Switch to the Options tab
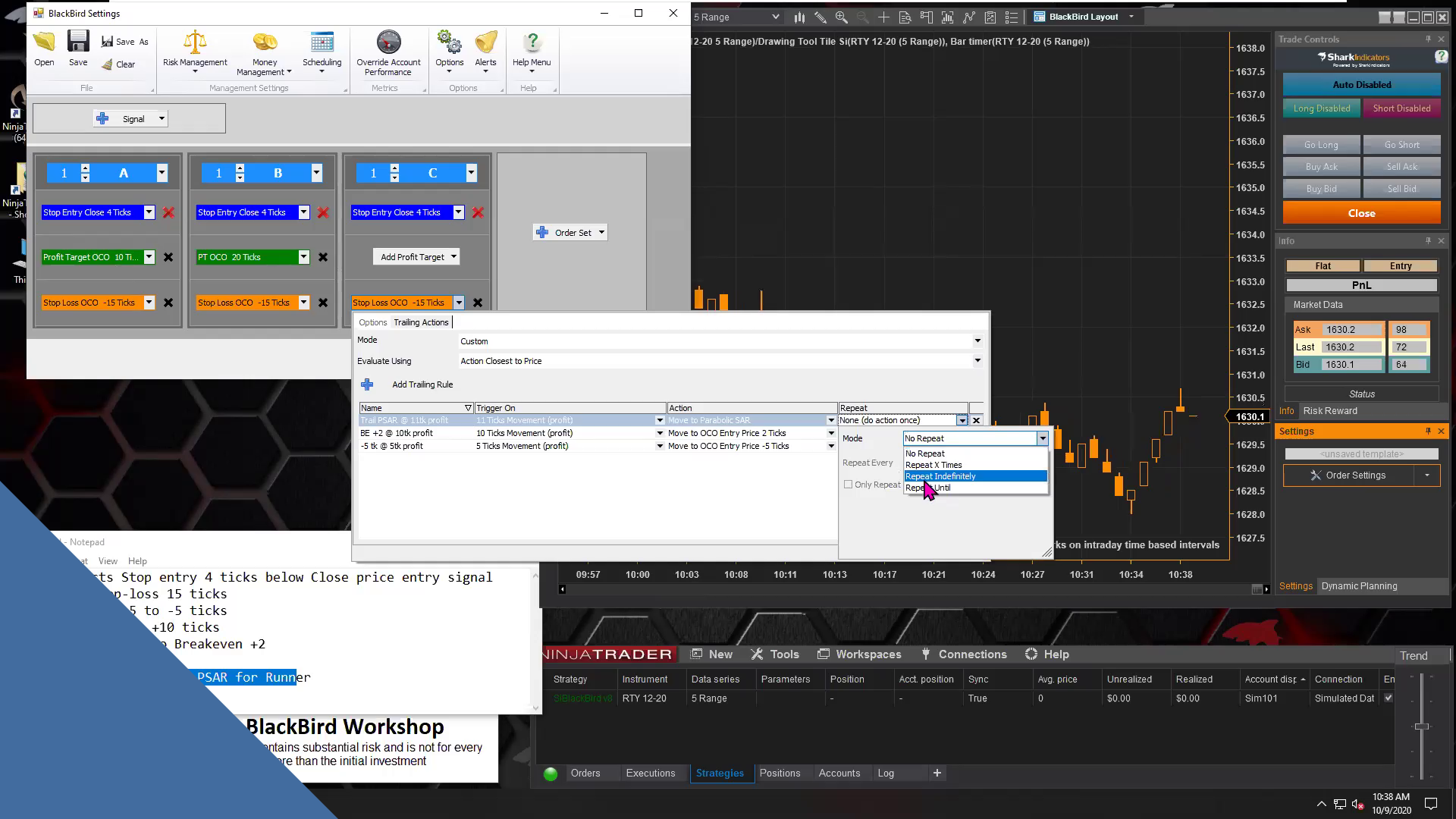The width and height of the screenshot is (1456, 819). (x=372, y=322)
